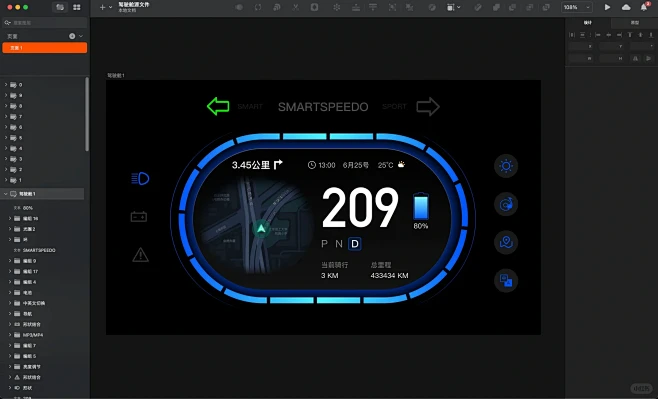Collapse the artboard row in layers list
The image size is (658, 399).
coord(6,194)
